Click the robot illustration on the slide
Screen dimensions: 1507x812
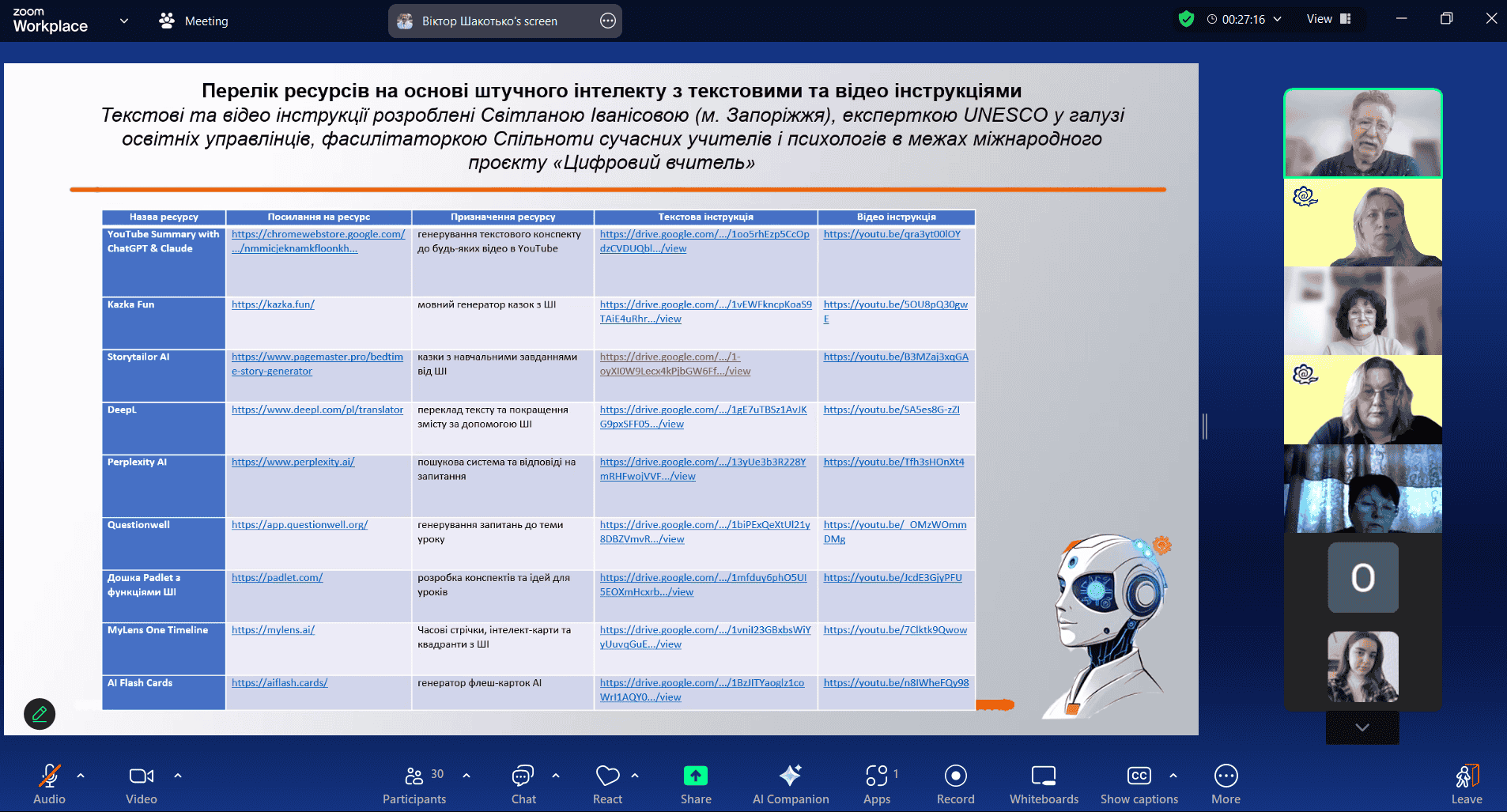1107,625
